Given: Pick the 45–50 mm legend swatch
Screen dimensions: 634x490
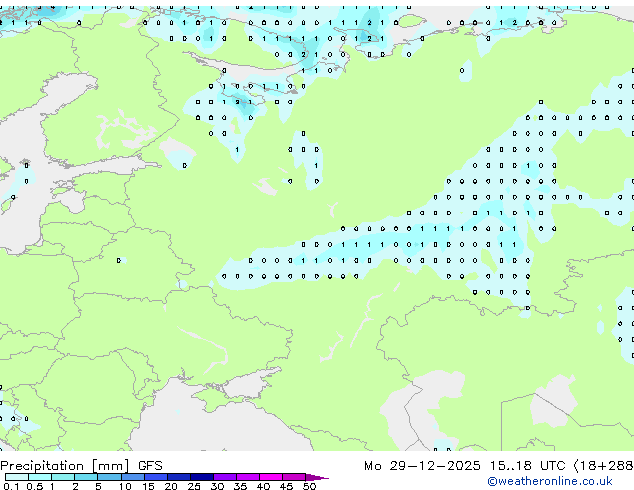Looking at the screenshot, I should pos(294,477).
